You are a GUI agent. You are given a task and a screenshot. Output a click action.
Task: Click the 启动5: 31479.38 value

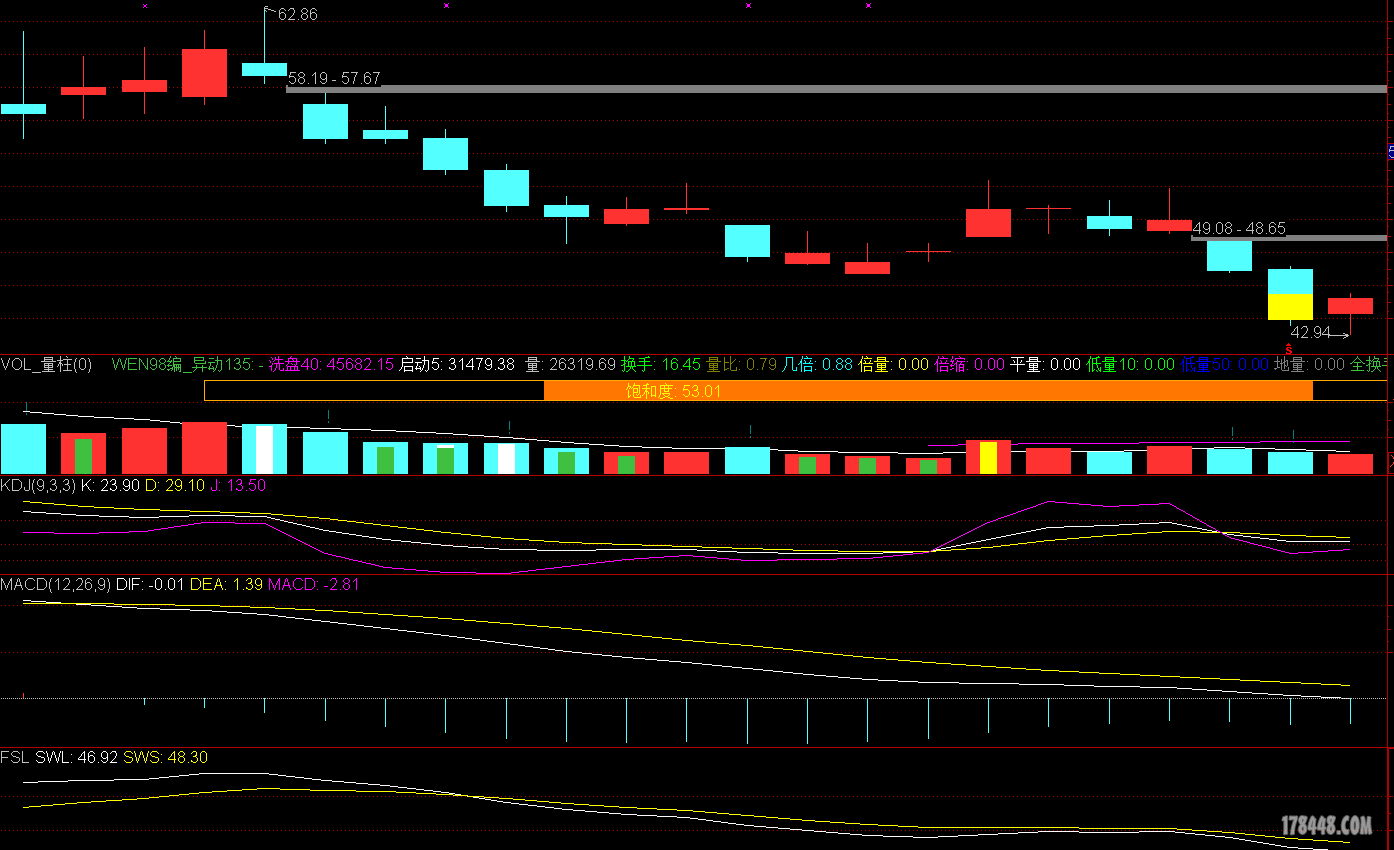(457, 365)
